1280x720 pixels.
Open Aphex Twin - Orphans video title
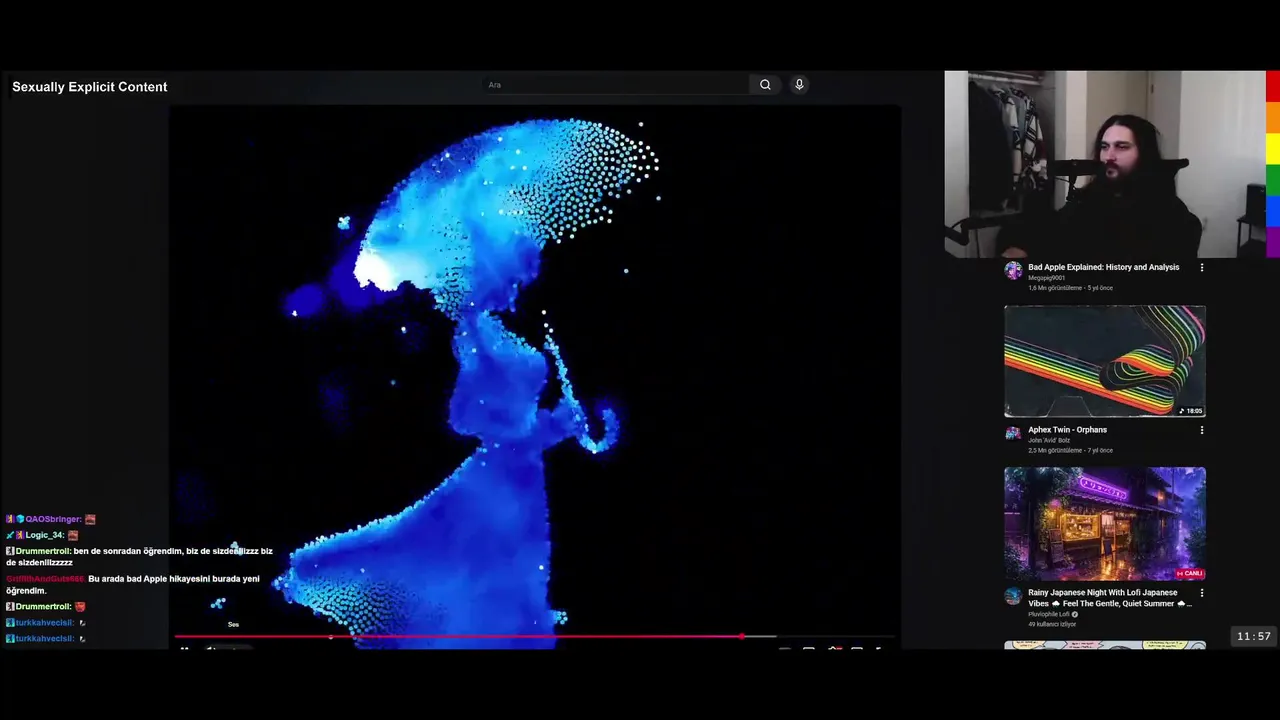tap(1067, 430)
